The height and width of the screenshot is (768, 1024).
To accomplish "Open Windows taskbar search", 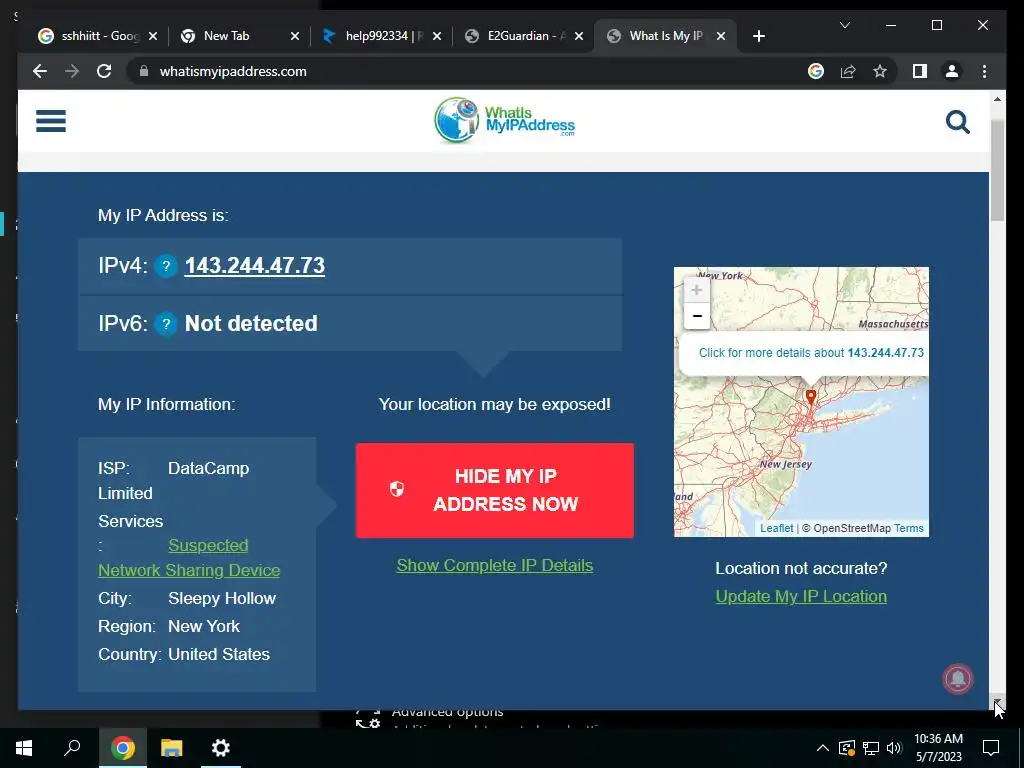I will click(72, 748).
